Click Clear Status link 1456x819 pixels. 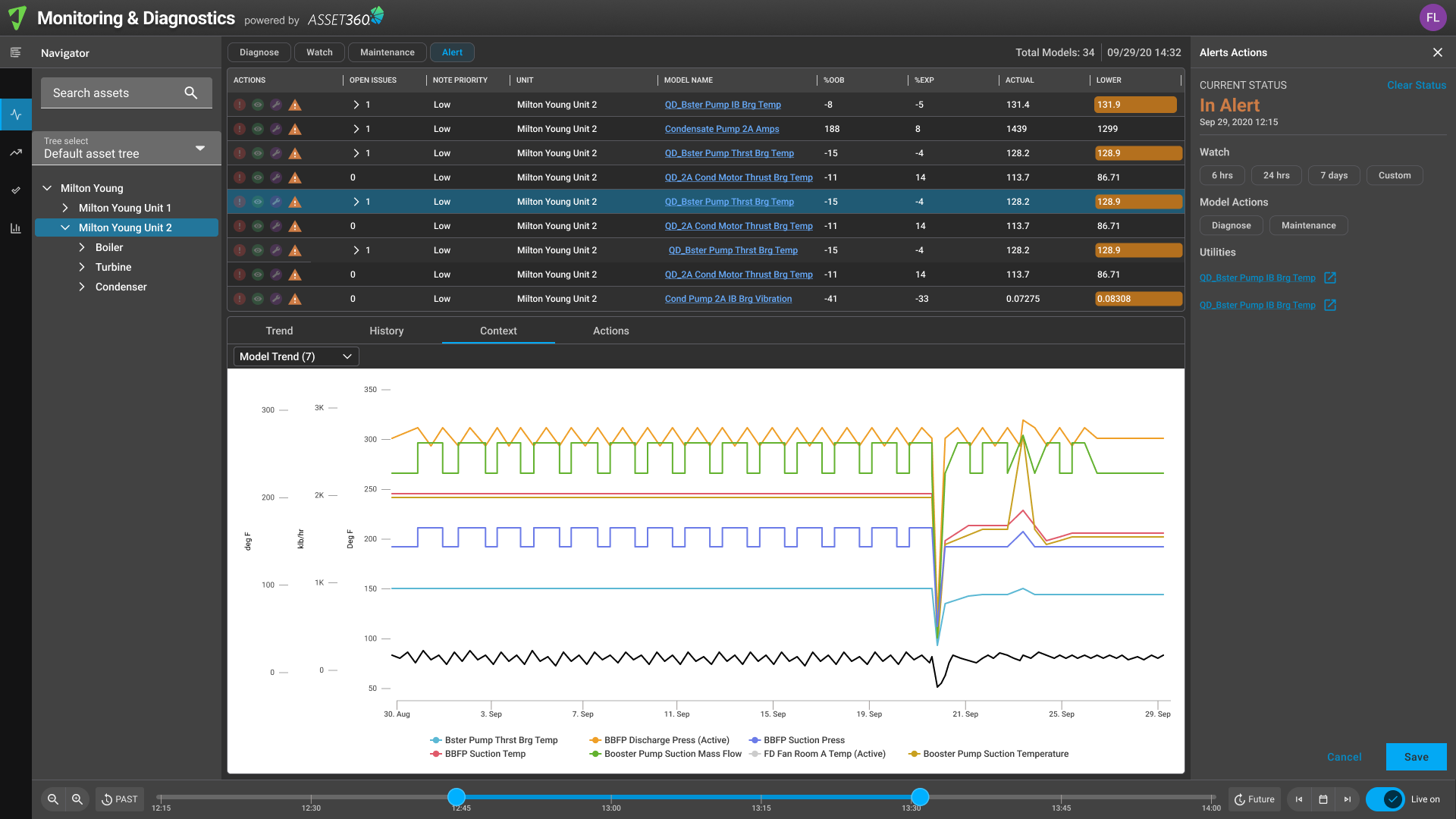coord(1417,85)
